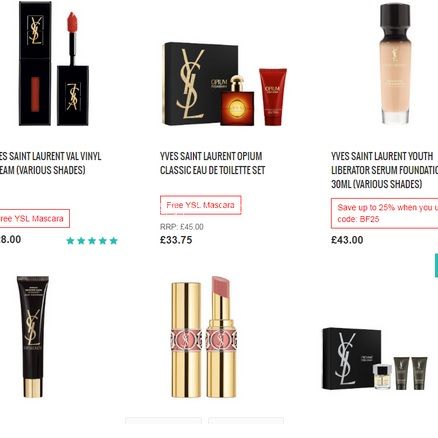Click the left button below the gold lipstick

coord(163,421)
